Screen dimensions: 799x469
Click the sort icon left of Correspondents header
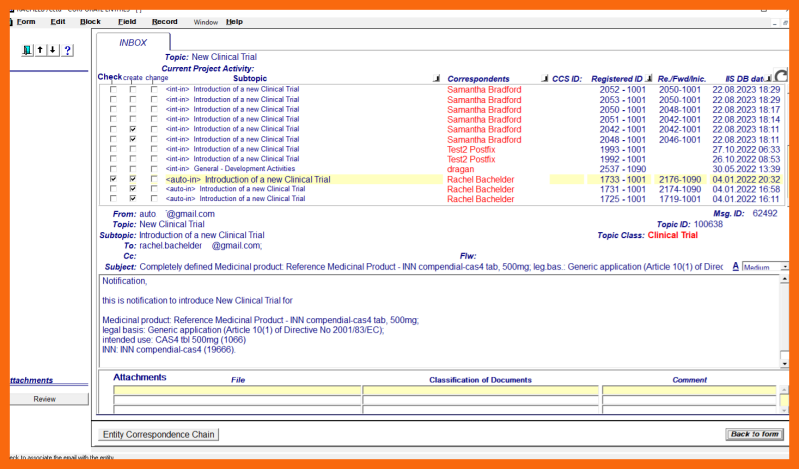(435, 78)
